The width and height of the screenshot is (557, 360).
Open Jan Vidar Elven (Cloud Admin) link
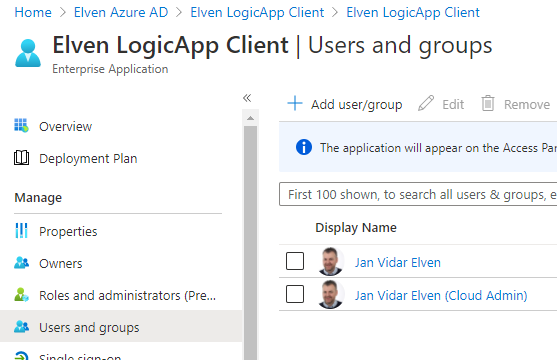click(x=441, y=295)
